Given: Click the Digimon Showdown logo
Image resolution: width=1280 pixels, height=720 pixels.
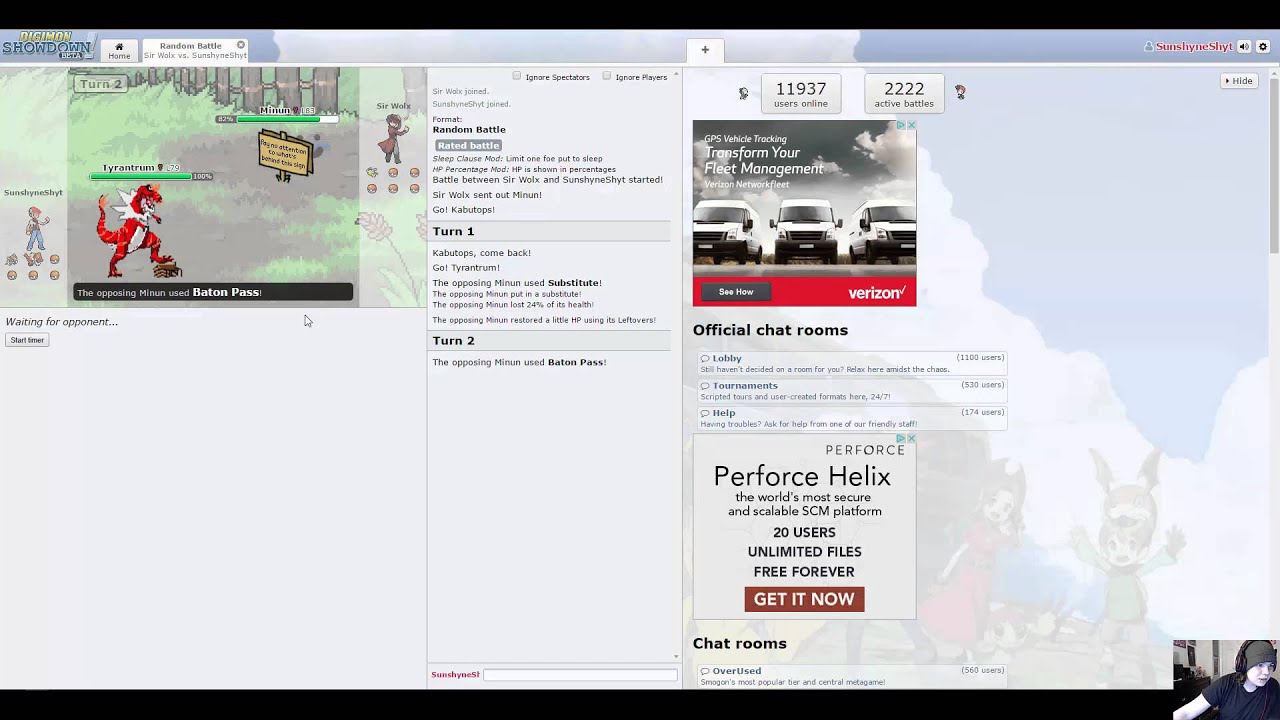Looking at the screenshot, I should 48,46.
